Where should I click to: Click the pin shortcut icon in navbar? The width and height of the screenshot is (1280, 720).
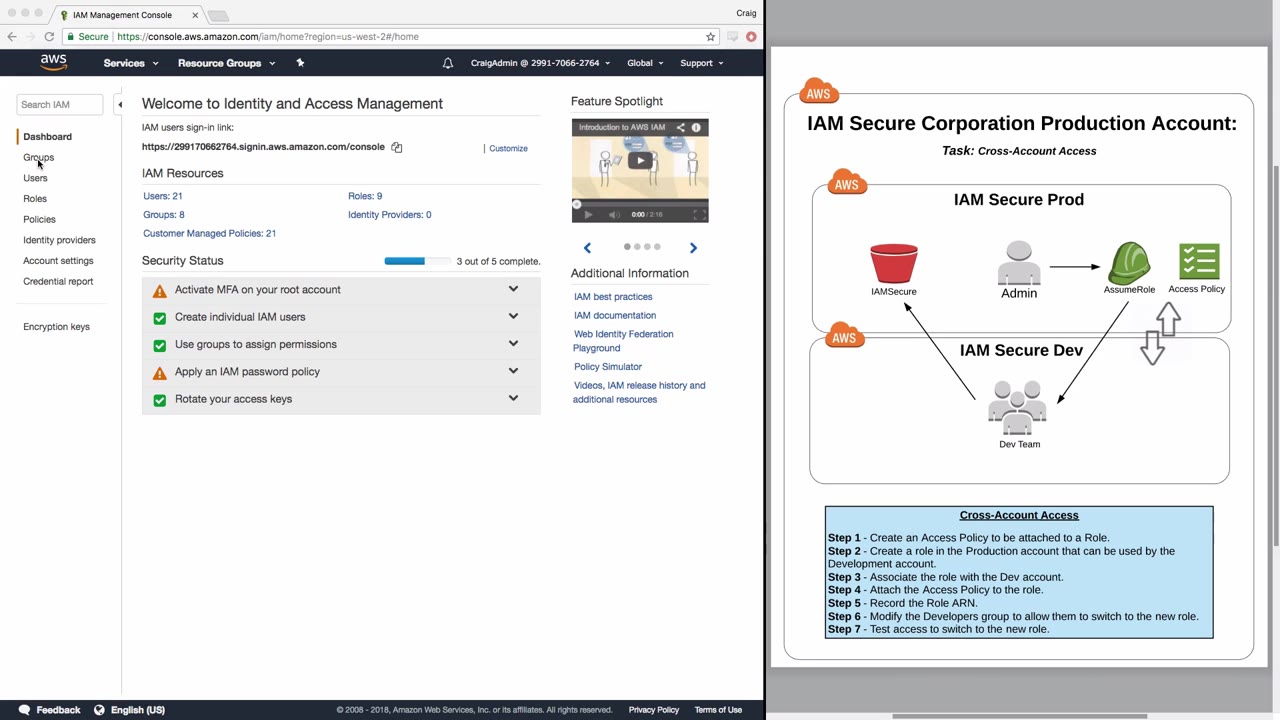click(x=300, y=63)
